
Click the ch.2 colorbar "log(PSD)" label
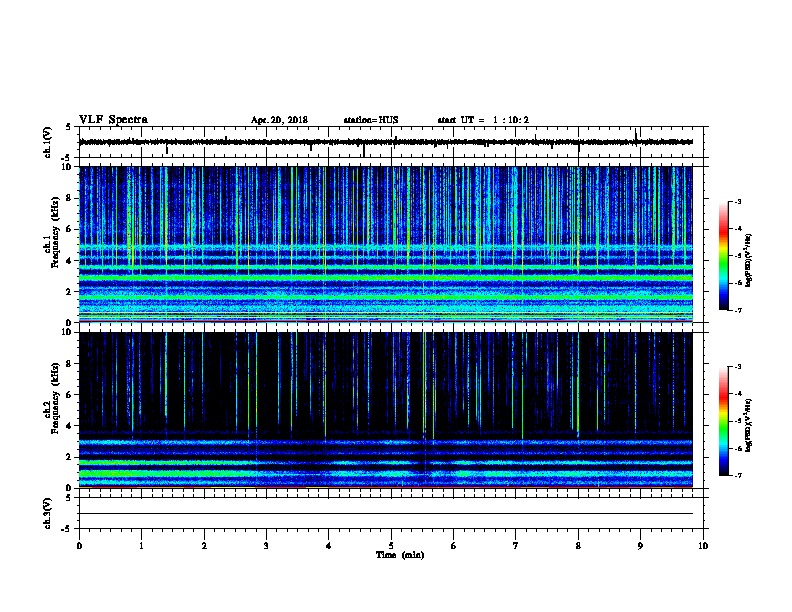click(749, 425)
